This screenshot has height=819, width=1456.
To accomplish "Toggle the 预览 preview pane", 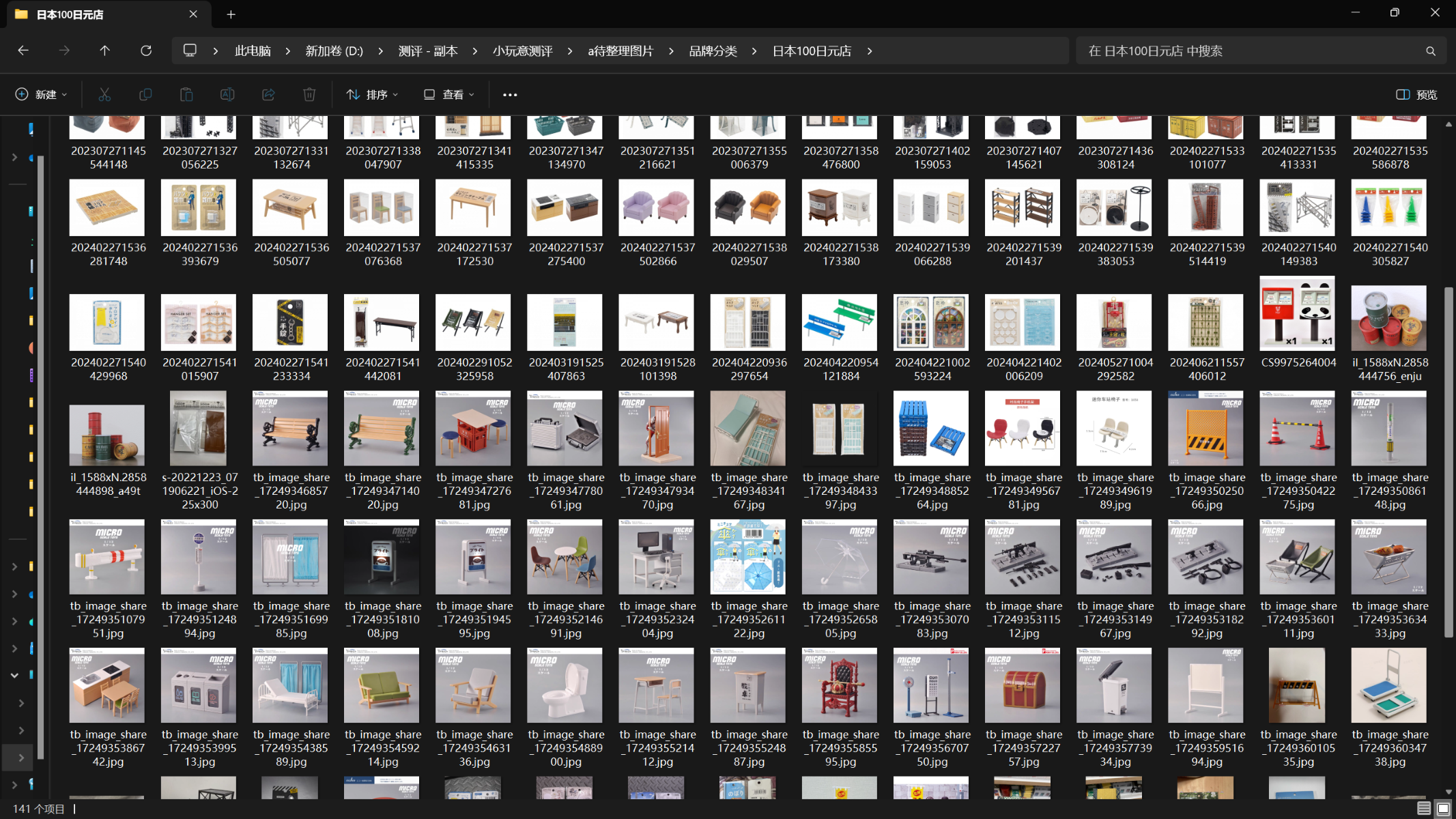I will [1416, 95].
